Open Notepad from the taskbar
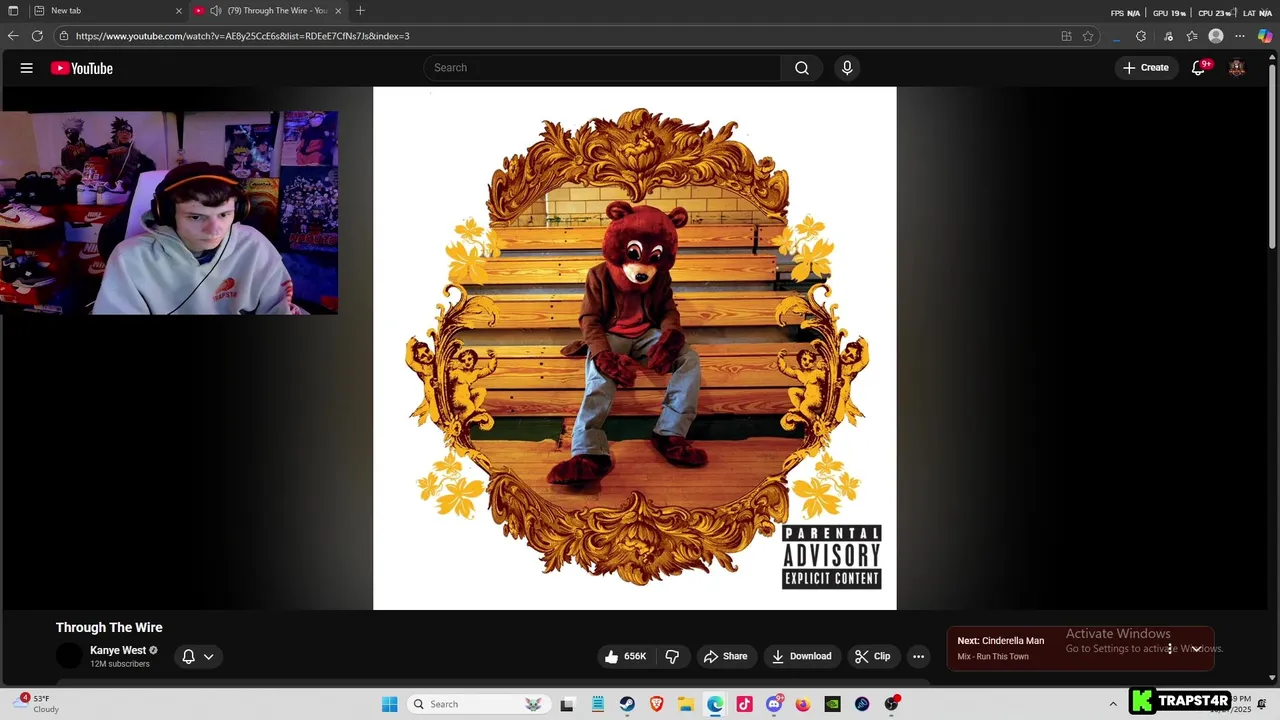This screenshot has width=1280, height=720. click(x=598, y=704)
